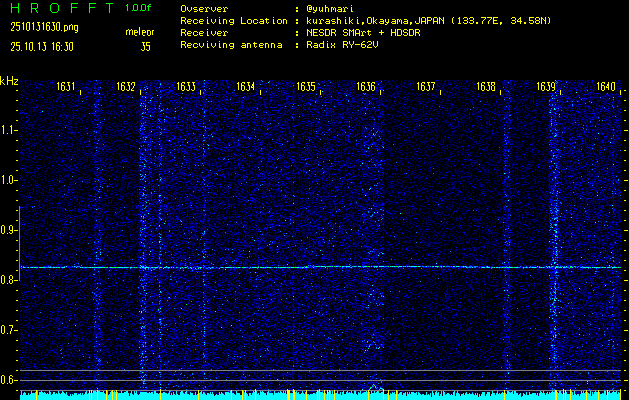
Task: Click the receiver value NESDR SMArt + HDSDR
Action: pyautogui.click(x=363, y=33)
